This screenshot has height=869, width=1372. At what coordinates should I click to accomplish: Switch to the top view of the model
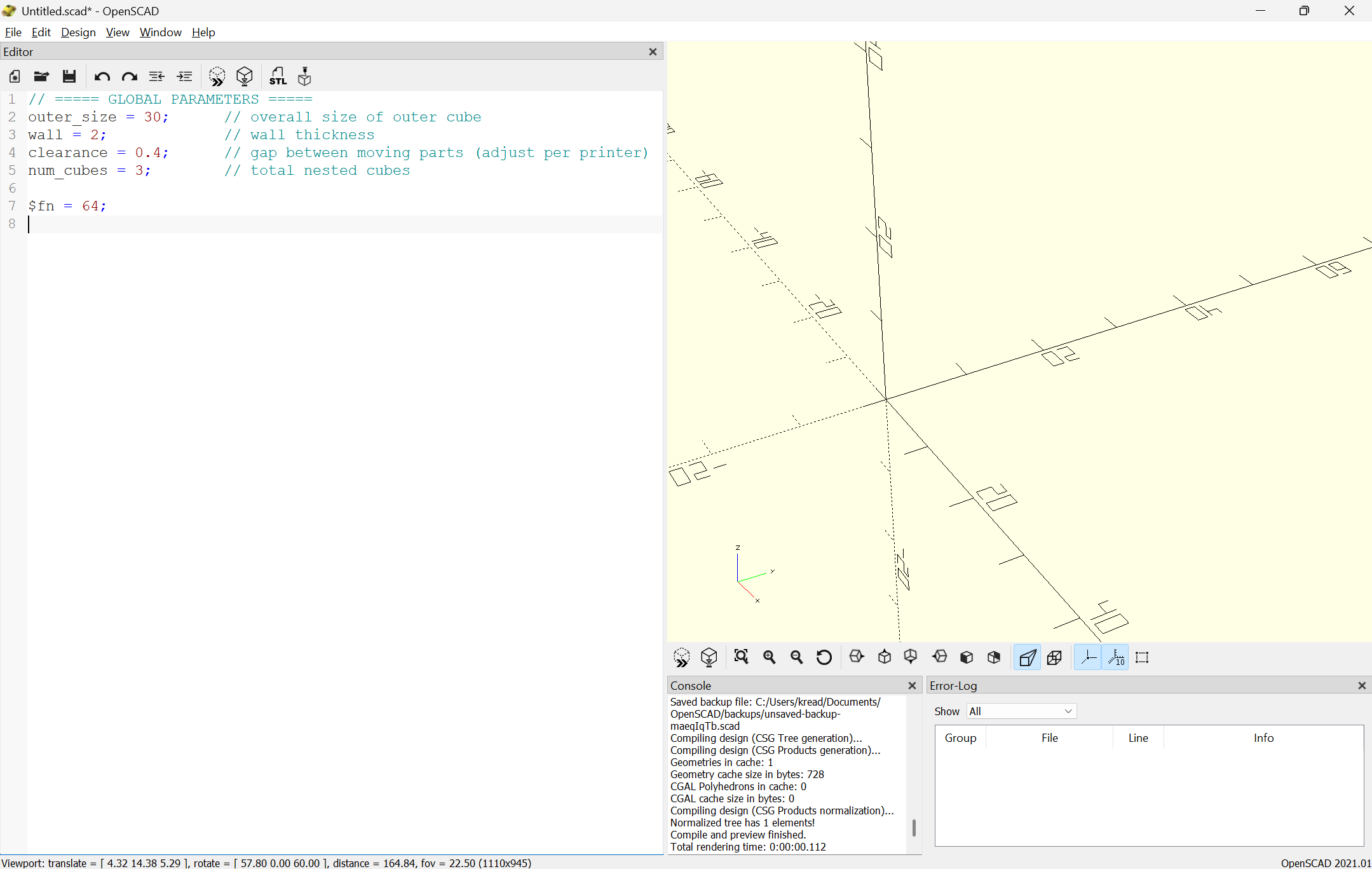tap(884, 657)
